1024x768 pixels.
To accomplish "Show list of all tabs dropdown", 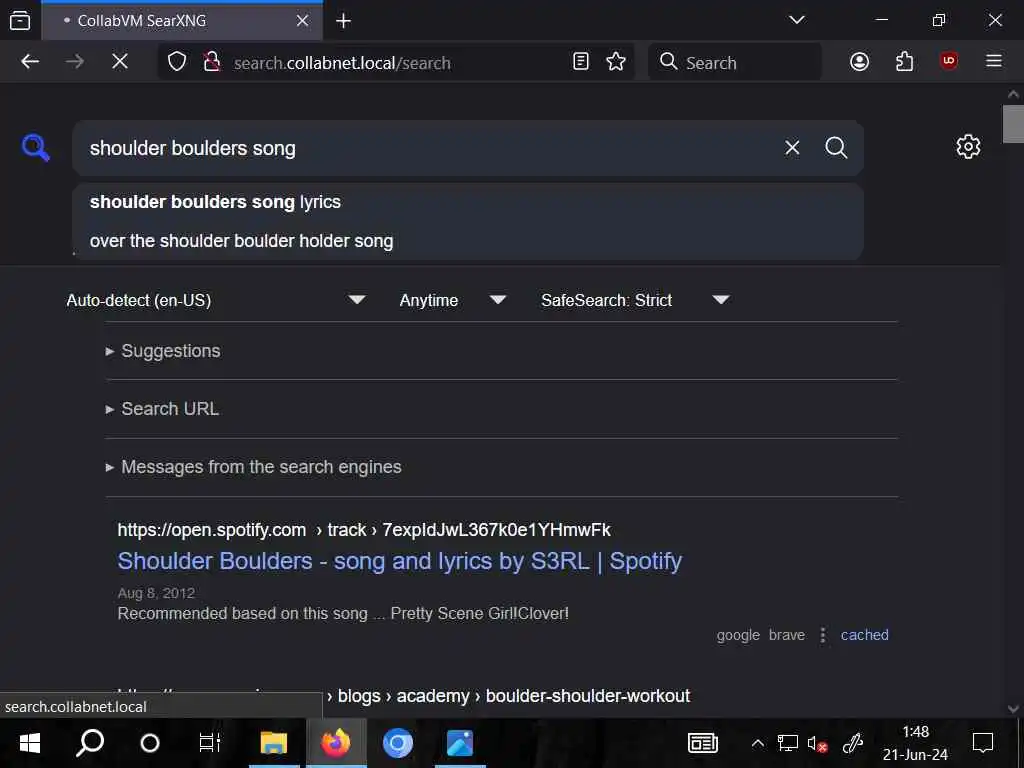I will (x=796, y=20).
